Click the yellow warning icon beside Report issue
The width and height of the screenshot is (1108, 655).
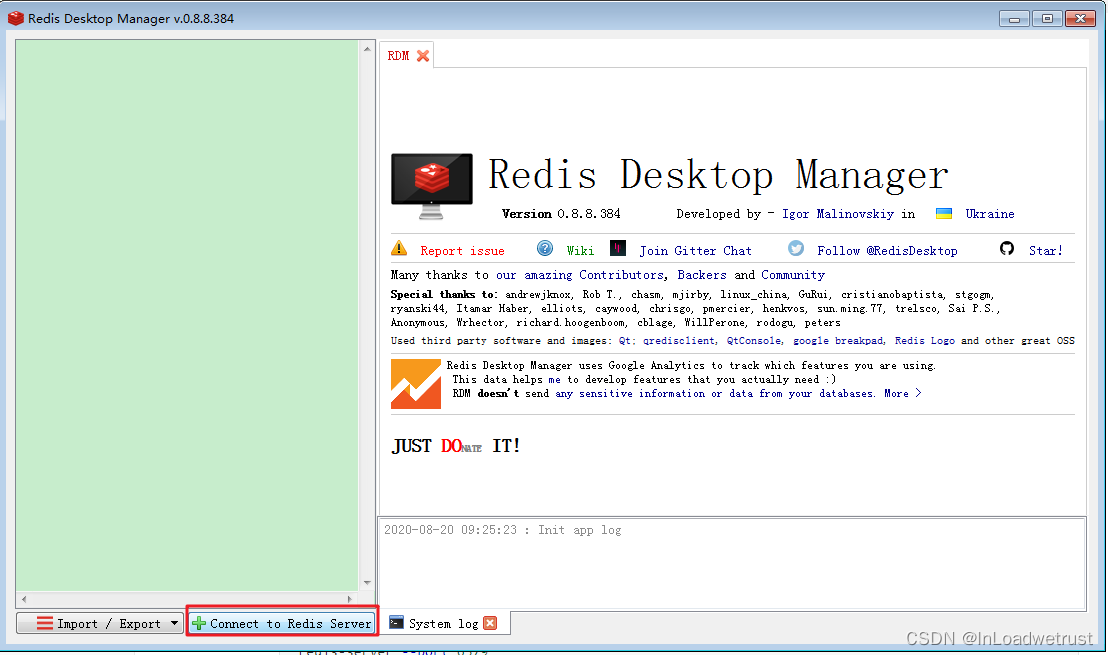pyautogui.click(x=399, y=248)
